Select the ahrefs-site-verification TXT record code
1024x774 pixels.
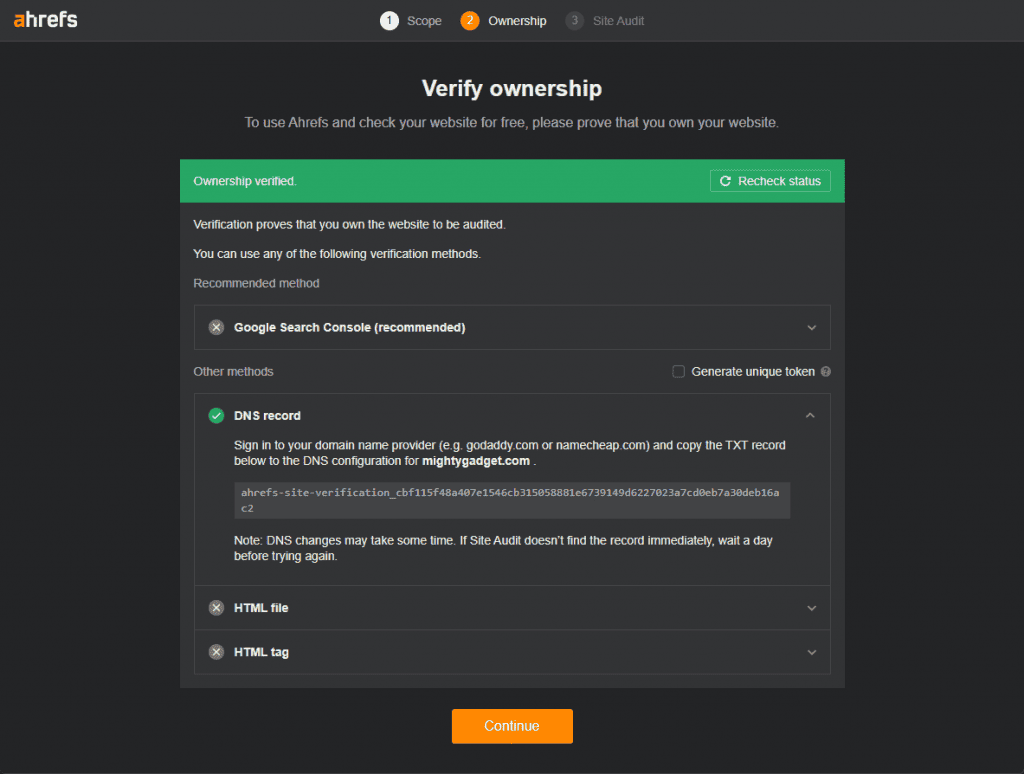pyautogui.click(x=511, y=500)
